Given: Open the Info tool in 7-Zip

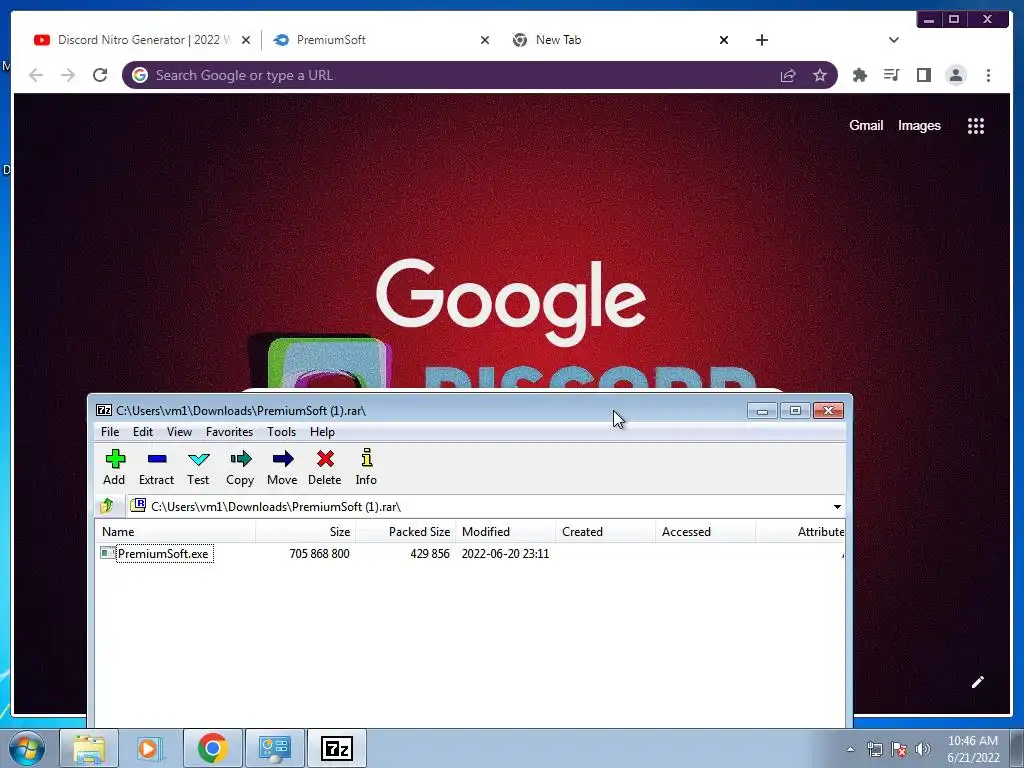Looking at the screenshot, I should coord(366,467).
